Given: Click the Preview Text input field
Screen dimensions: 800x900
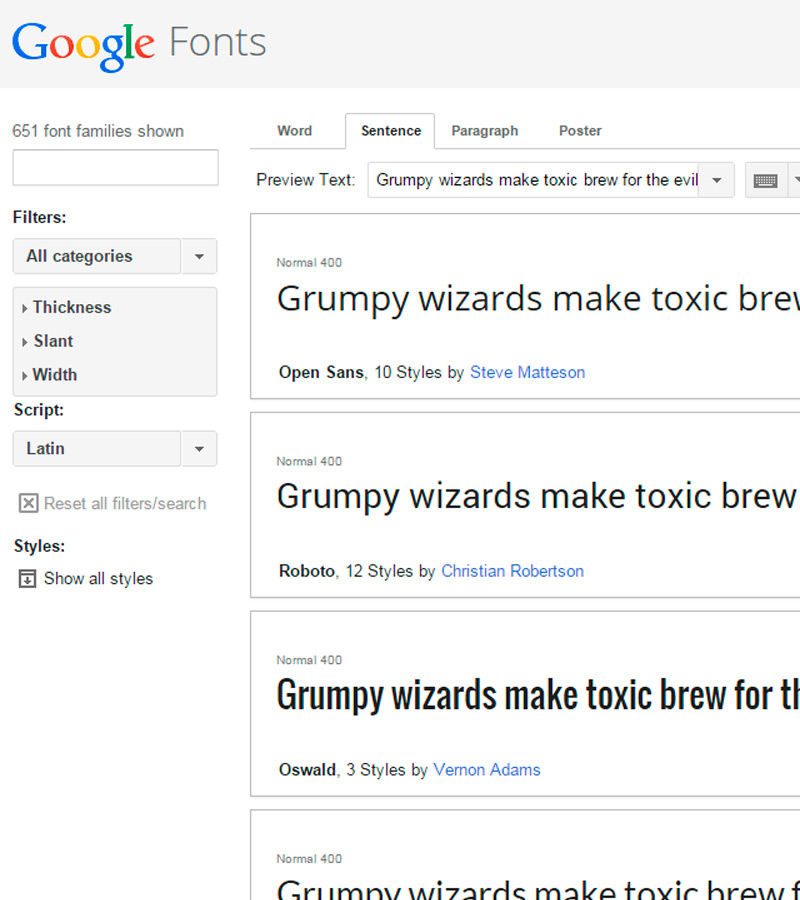Looking at the screenshot, I should click(x=535, y=181).
